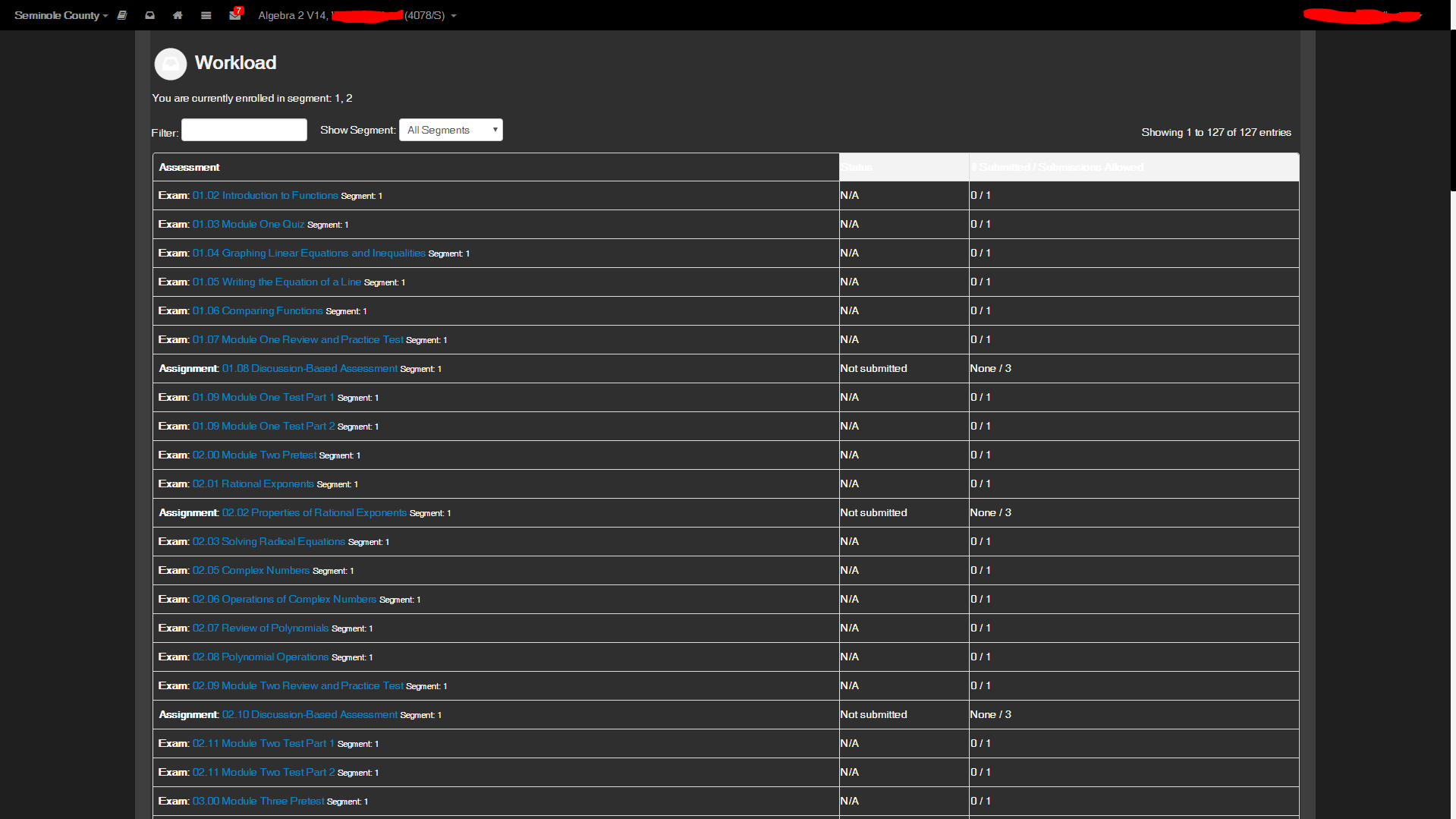Open 01.06 Comparing Functions exam
The image size is (1456, 819).
tap(257, 310)
